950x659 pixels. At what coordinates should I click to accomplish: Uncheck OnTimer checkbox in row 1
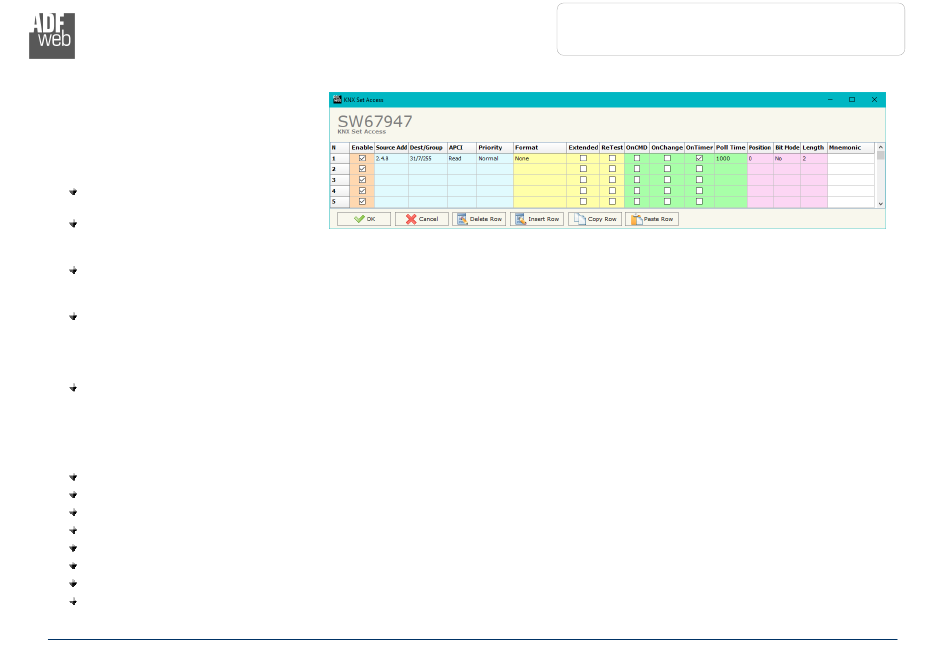click(699, 158)
